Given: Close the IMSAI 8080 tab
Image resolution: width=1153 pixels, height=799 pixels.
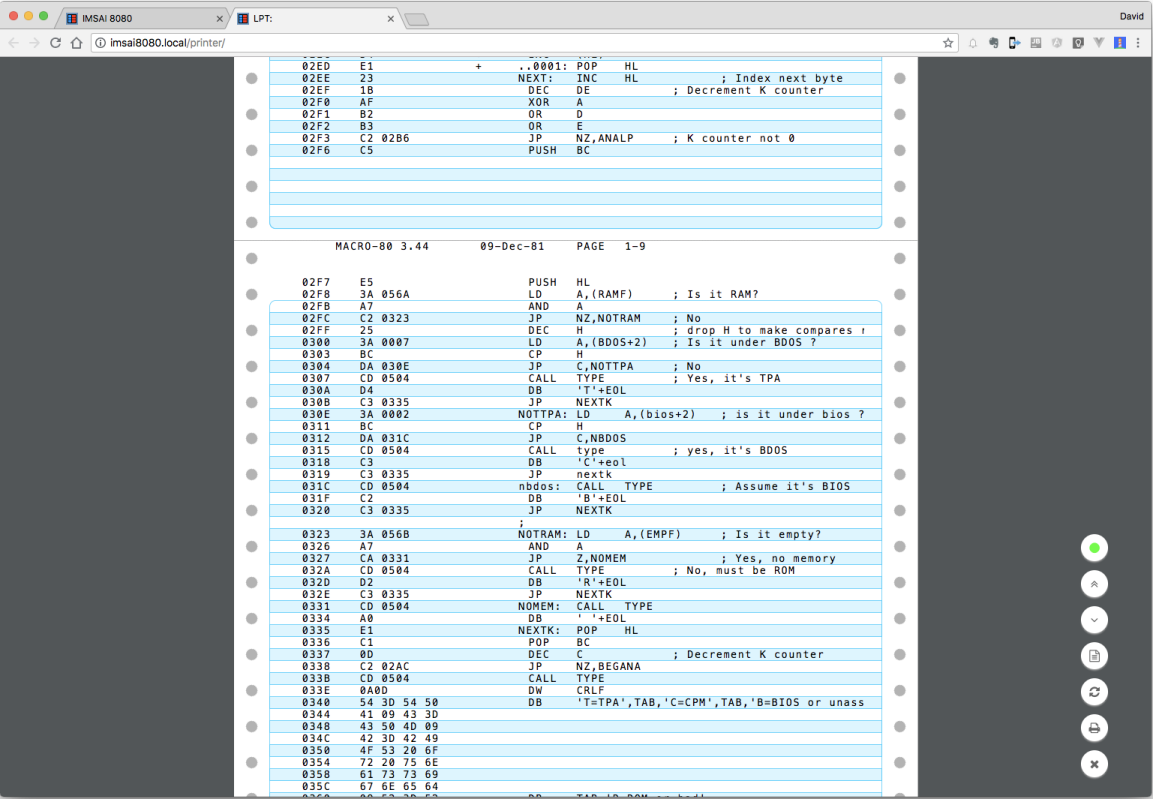Looking at the screenshot, I should [219, 18].
